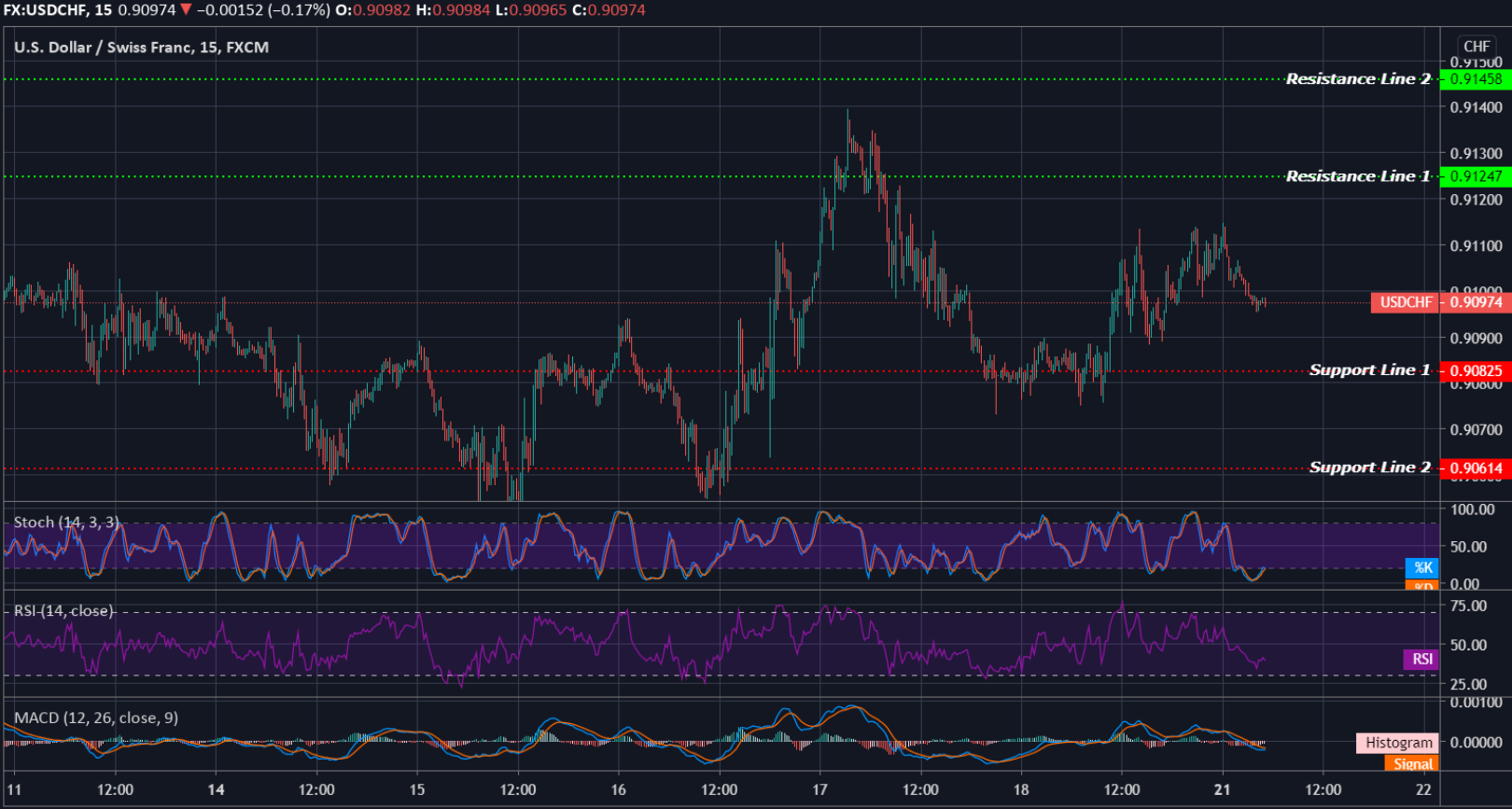This screenshot has width=1512, height=809.
Task: Select the Support Line 1 label
Action: [1369, 370]
